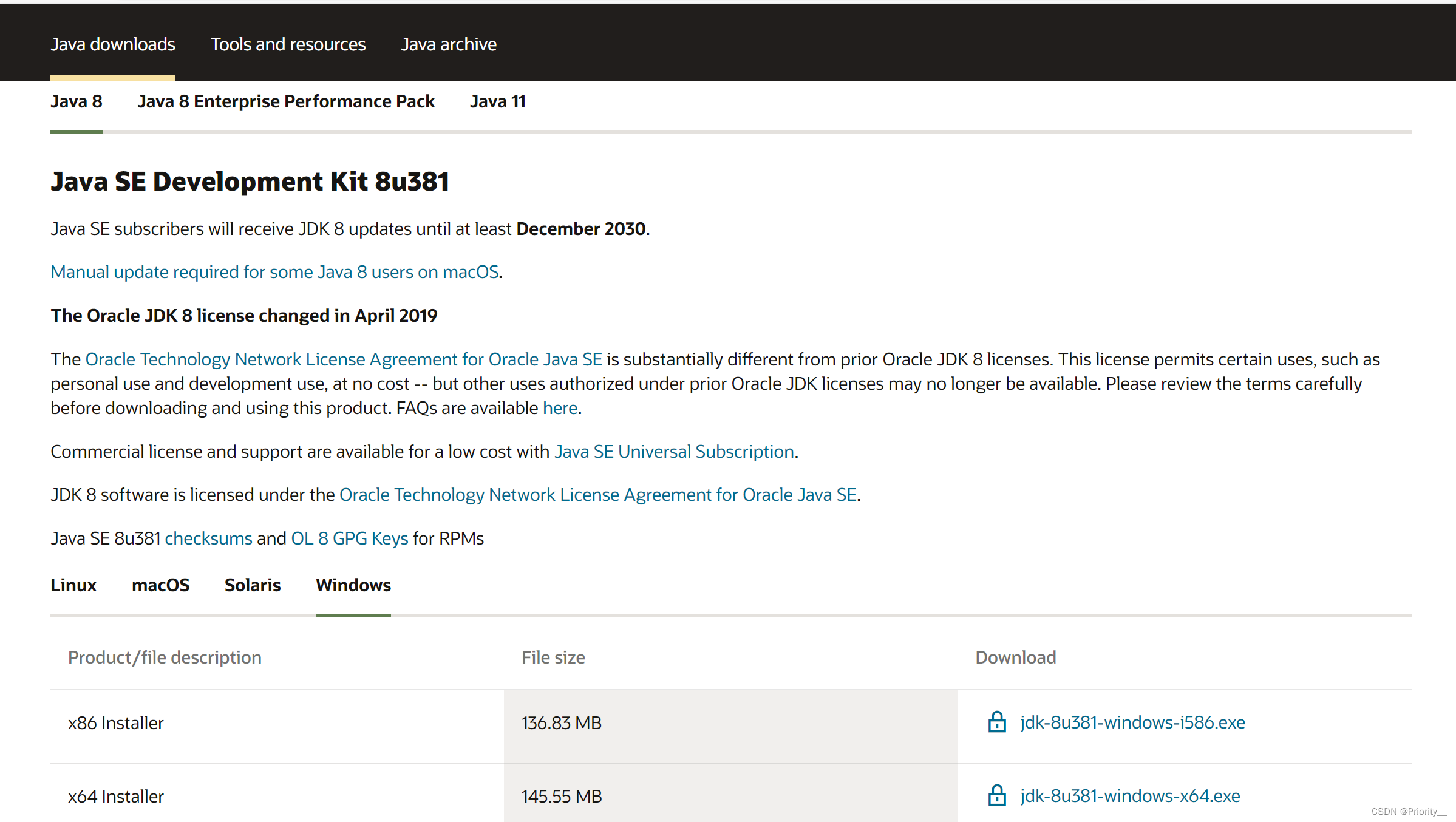Viewport: 1456px width, 822px height.
Task: Click 'Product/file description' column header
Action: (x=165, y=657)
